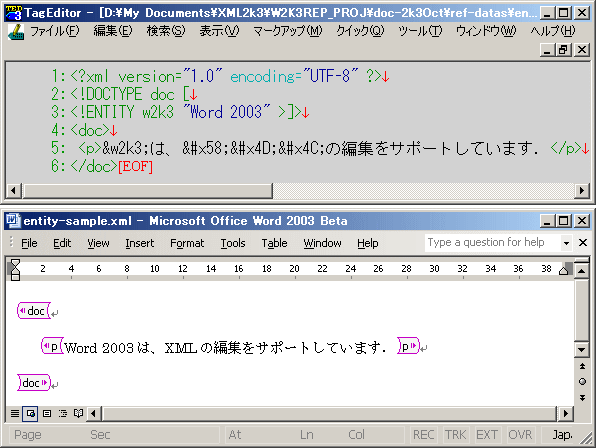This screenshot has width=596, height=448.
Task: Click the Next Page double-arrow button
Action: point(582,398)
